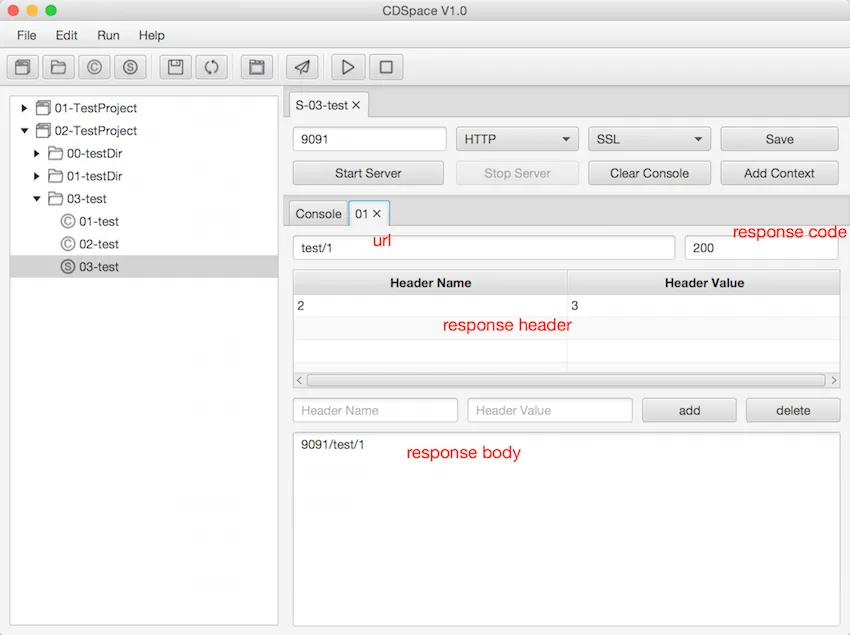Screen dimensions: 850x635
Task: Close the 01 context tab
Action: 377,214
